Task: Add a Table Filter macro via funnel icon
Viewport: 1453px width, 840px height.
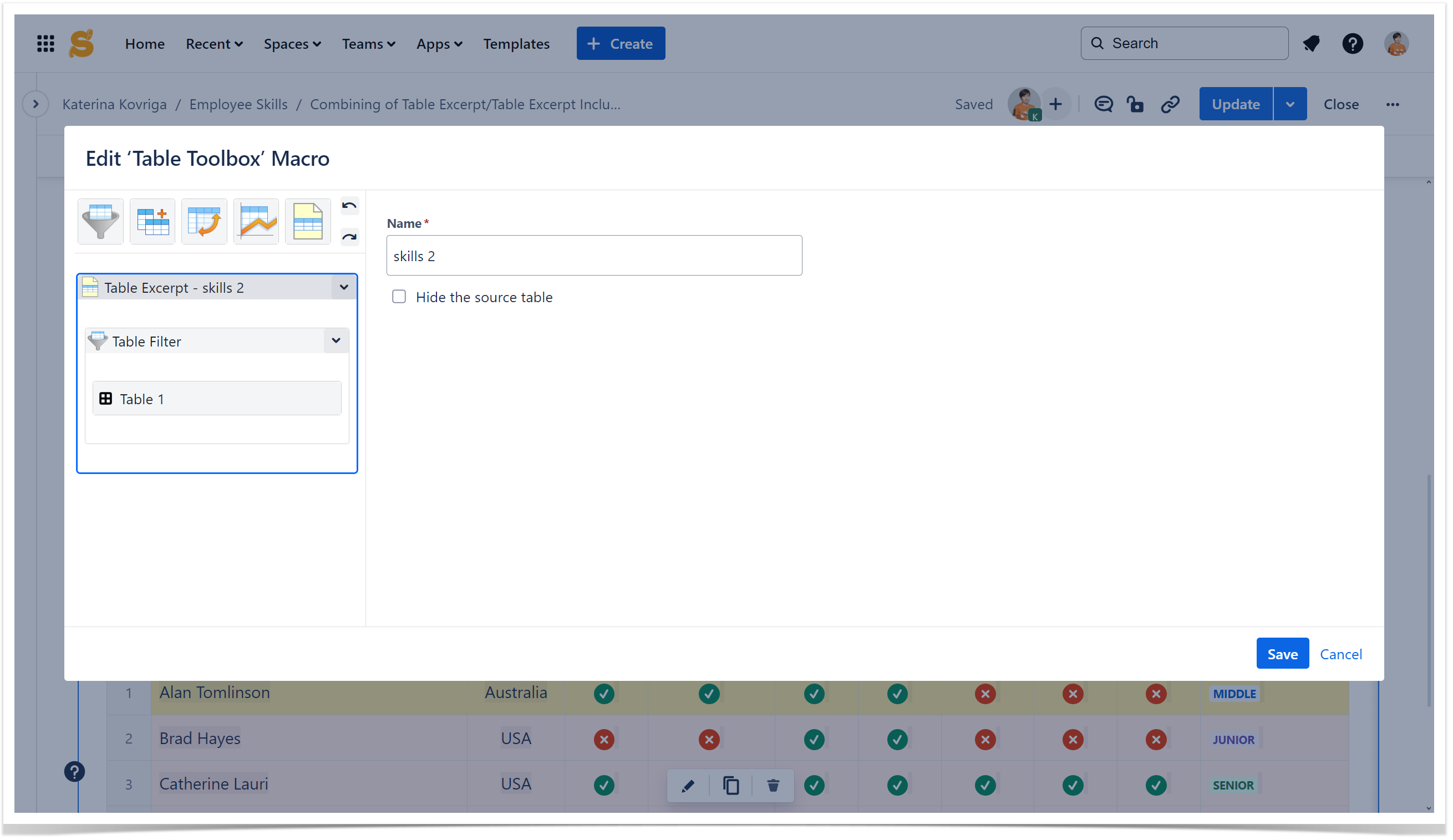Action: tap(100, 221)
